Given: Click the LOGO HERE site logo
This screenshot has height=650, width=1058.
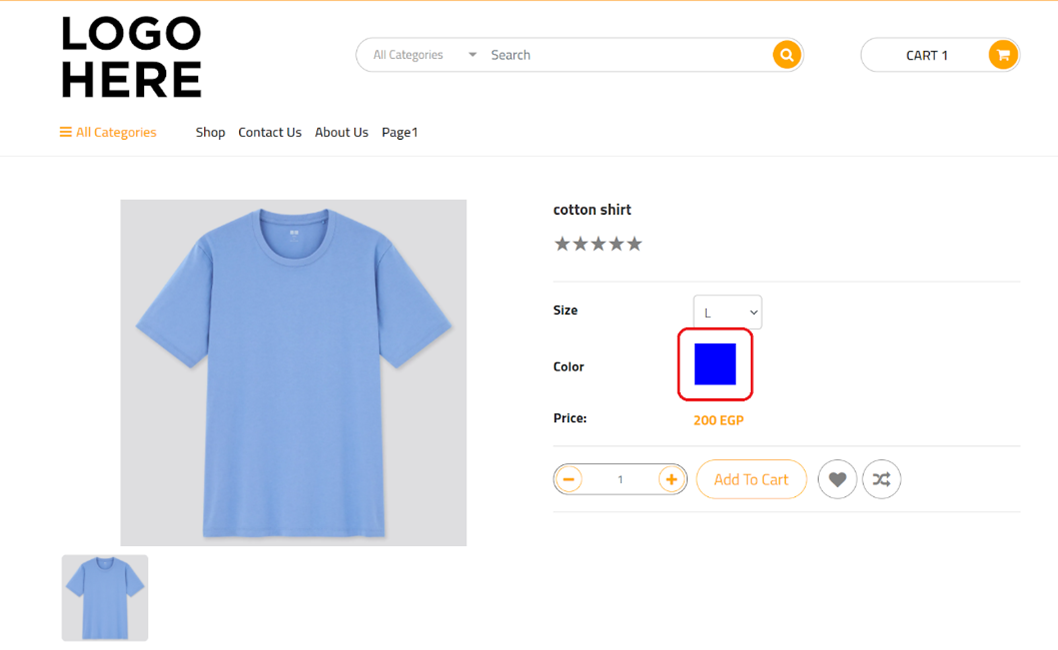Looking at the screenshot, I should tap(132, 57).
